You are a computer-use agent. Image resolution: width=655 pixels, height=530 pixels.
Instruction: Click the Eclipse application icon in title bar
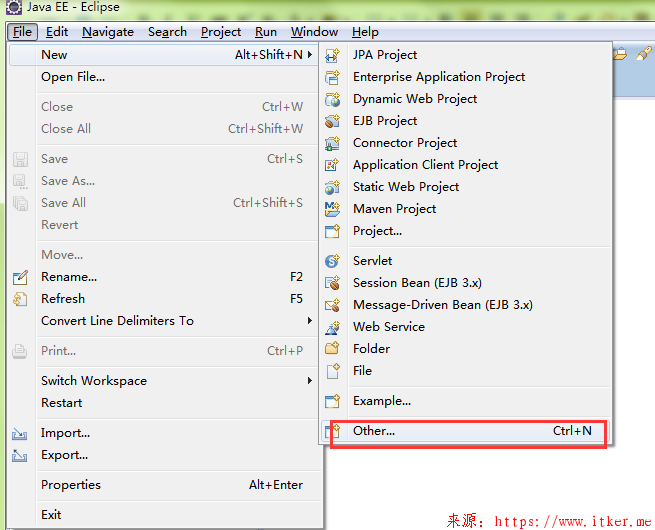[13, 7]
